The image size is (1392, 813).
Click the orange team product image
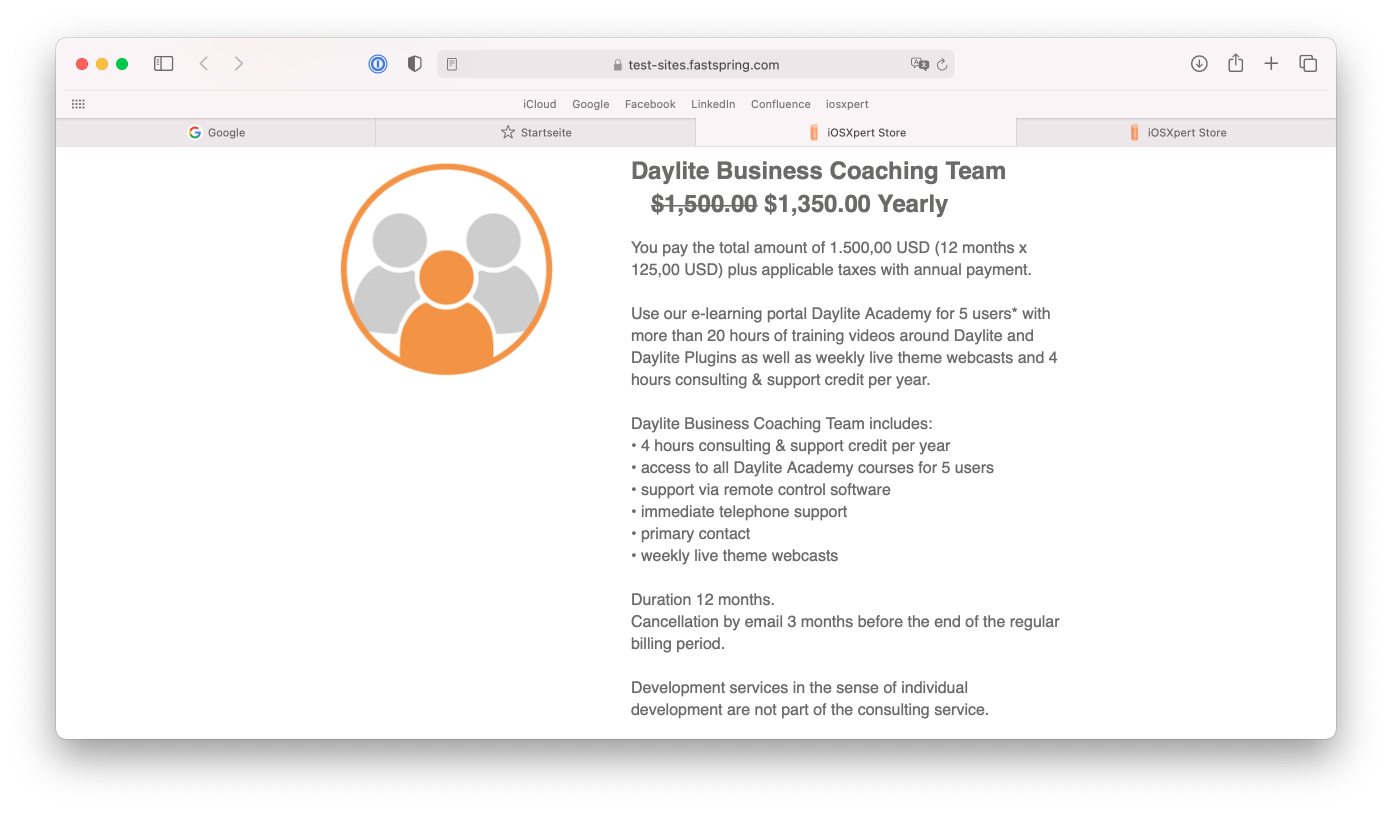coord(447,269)
